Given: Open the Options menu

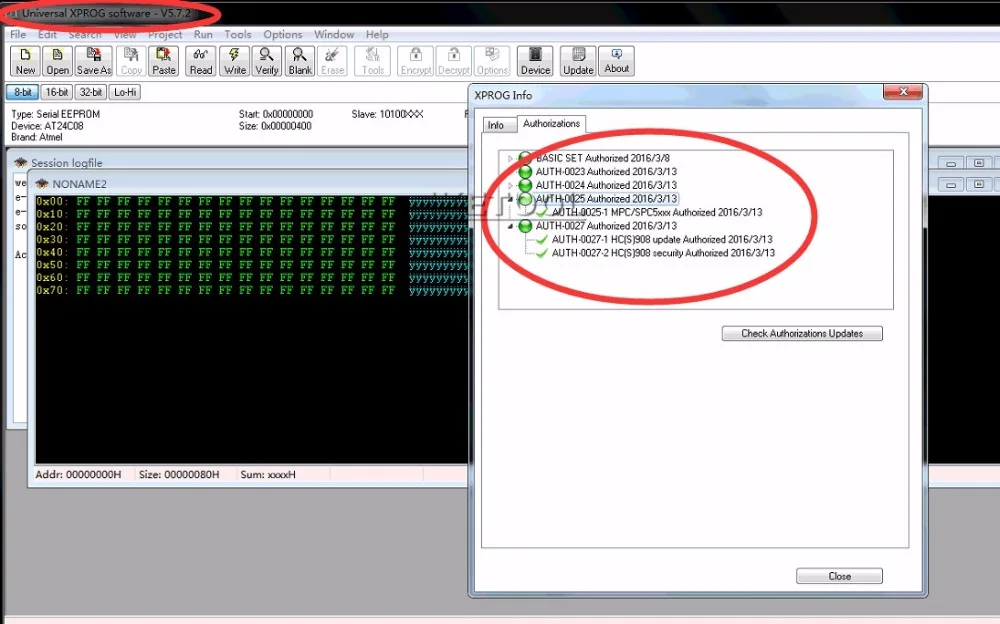Looking at the screenshot, I should (283, 34).
